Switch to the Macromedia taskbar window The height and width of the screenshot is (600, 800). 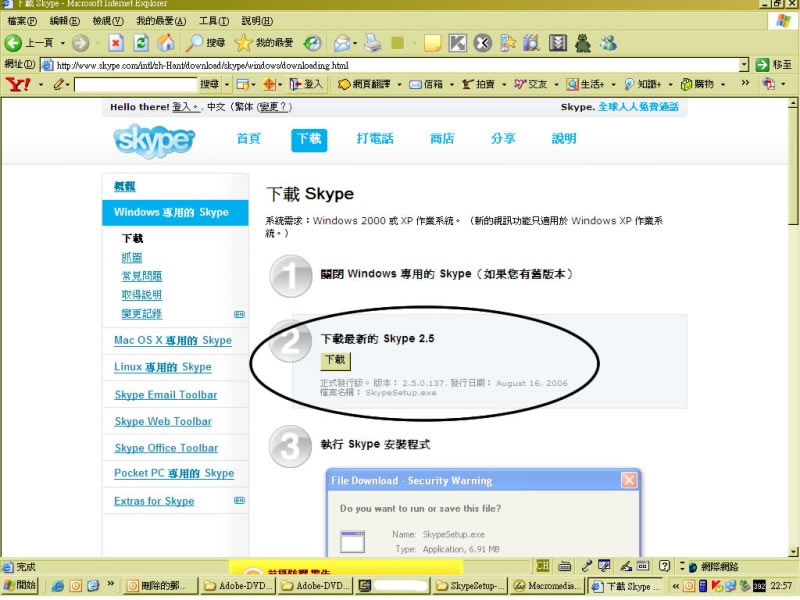547,586
